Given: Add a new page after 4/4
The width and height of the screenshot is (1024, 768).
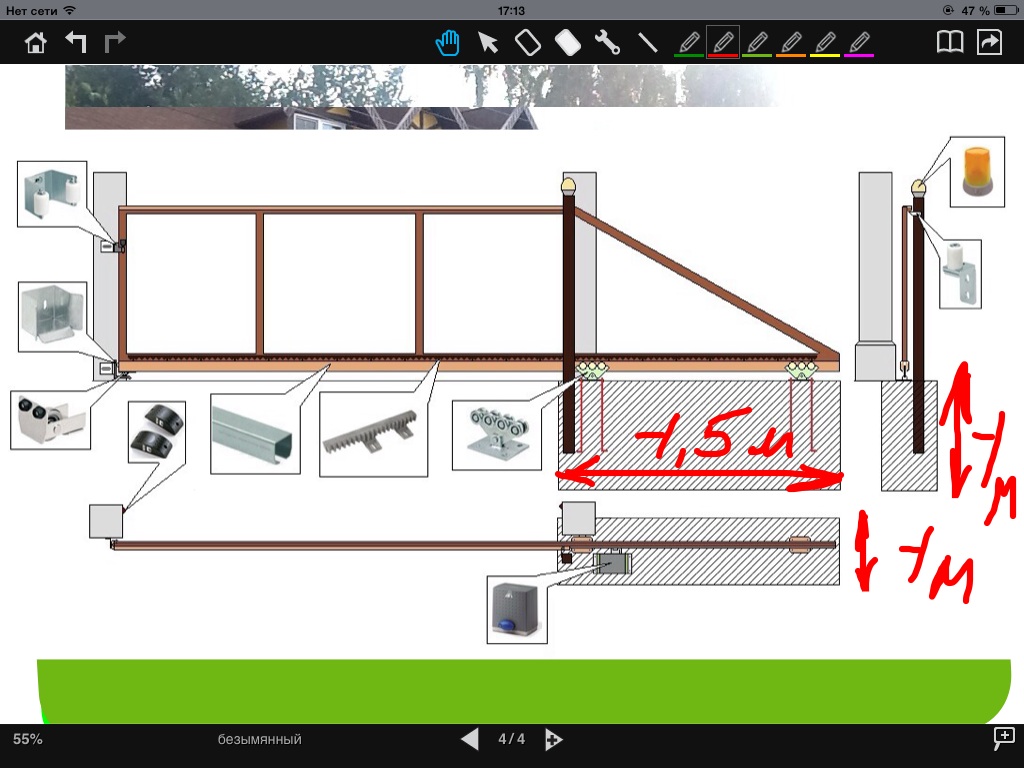Looking at the screenshot, I should [x=553, y=740].
